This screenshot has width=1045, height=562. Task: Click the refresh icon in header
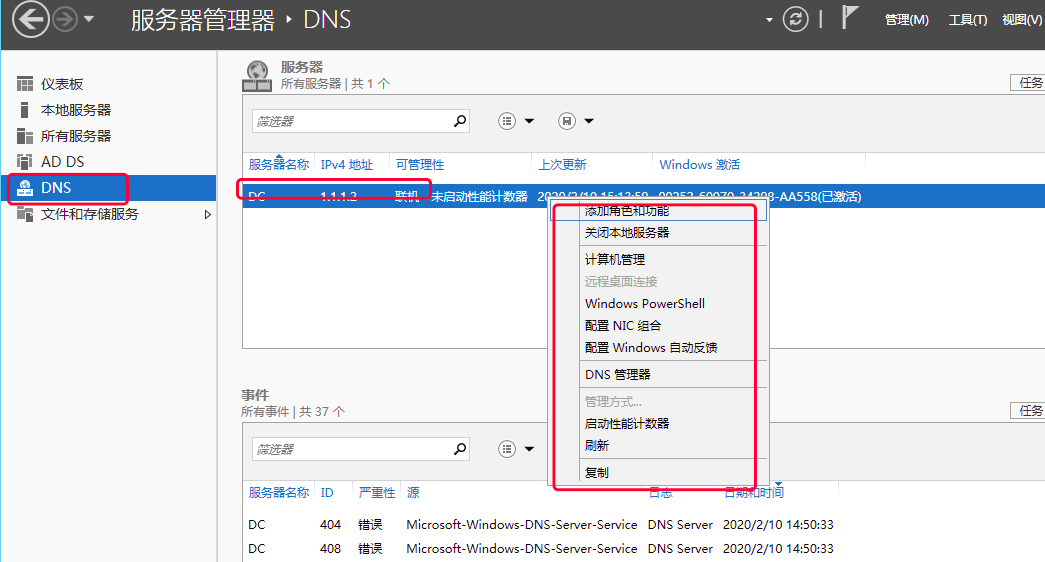tap(795, 19)
